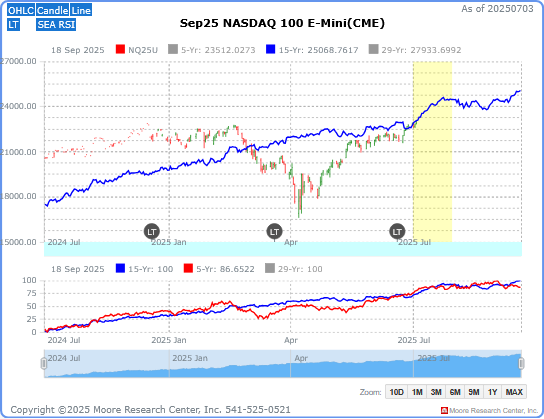Click the red NQ25U legend color swatch
544x419 pixels.
point(120,49)
